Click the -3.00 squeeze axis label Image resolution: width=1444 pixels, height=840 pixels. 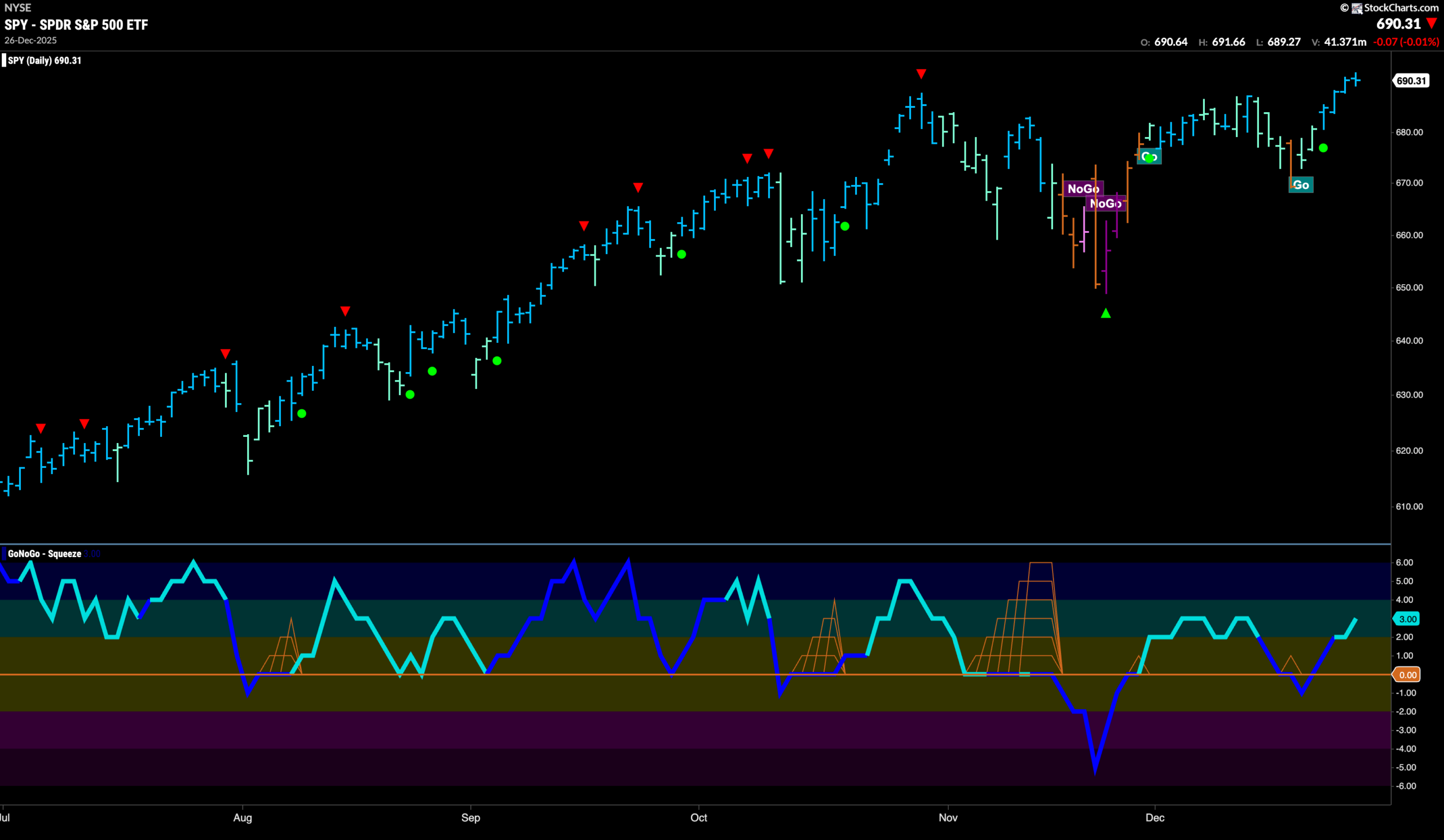(x=1406, y=730)
